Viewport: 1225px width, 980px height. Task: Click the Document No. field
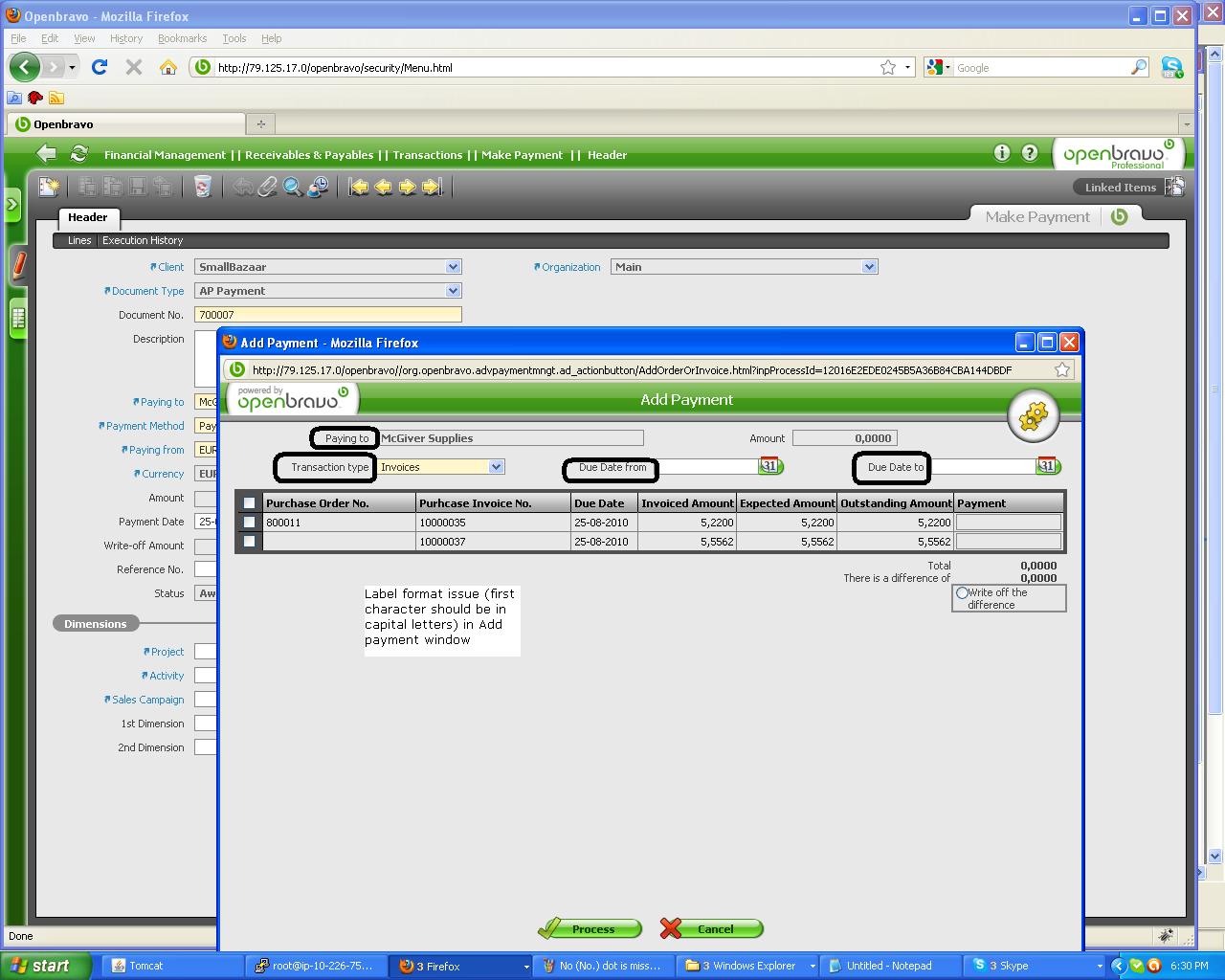328,314
